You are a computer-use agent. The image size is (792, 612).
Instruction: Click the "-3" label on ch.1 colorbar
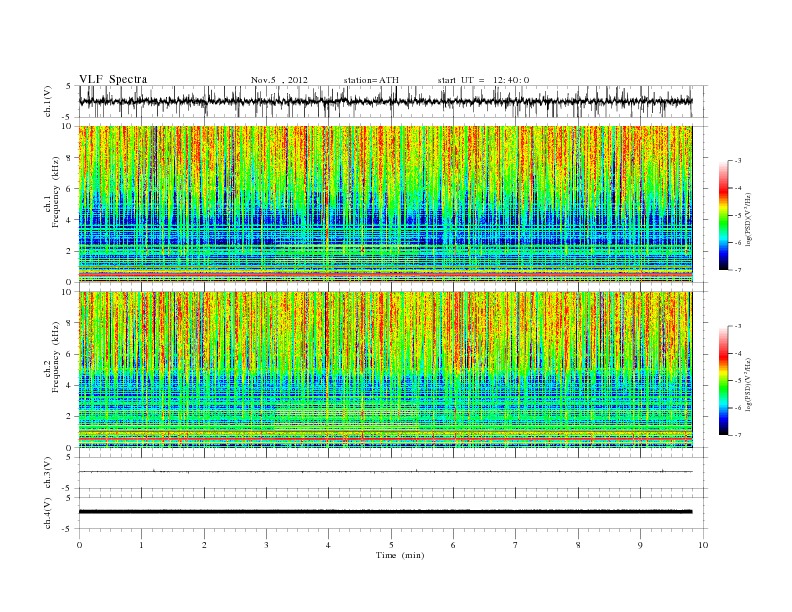[738, 161]
